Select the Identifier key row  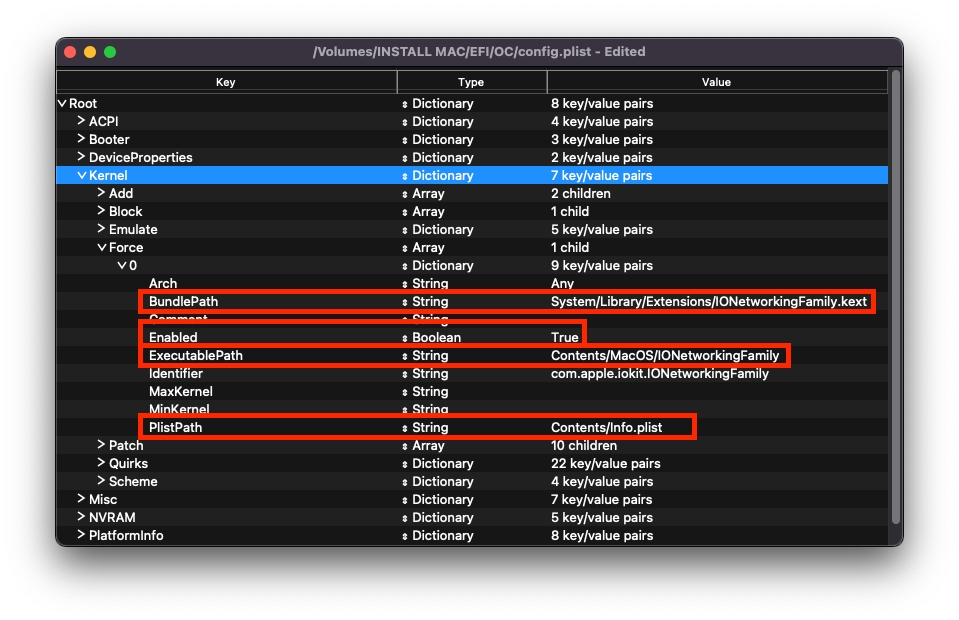pos(176,374)
